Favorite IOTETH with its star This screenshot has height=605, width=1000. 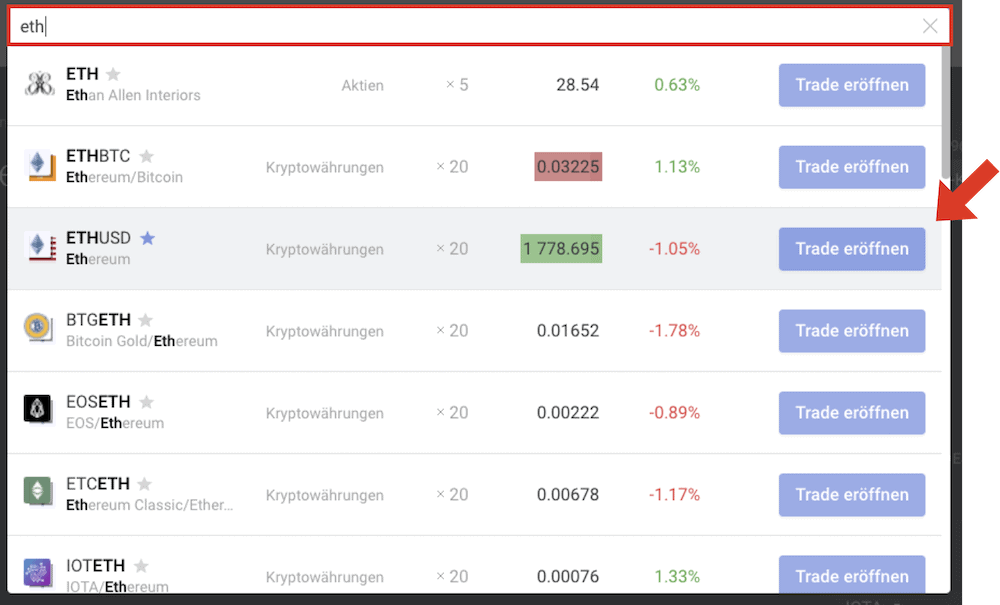[x=141, y=565]
